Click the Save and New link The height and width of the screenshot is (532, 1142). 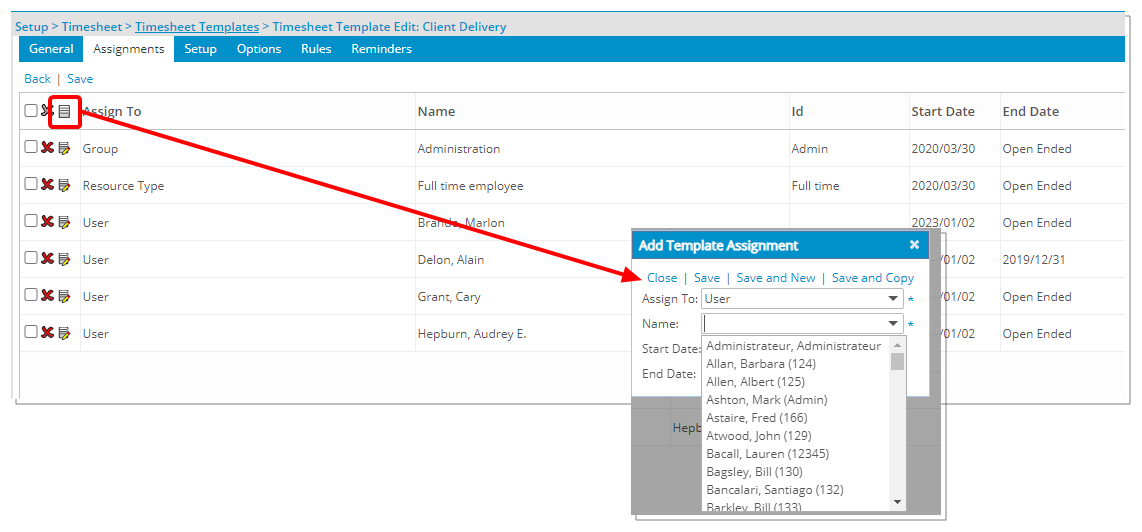point(775,278)
